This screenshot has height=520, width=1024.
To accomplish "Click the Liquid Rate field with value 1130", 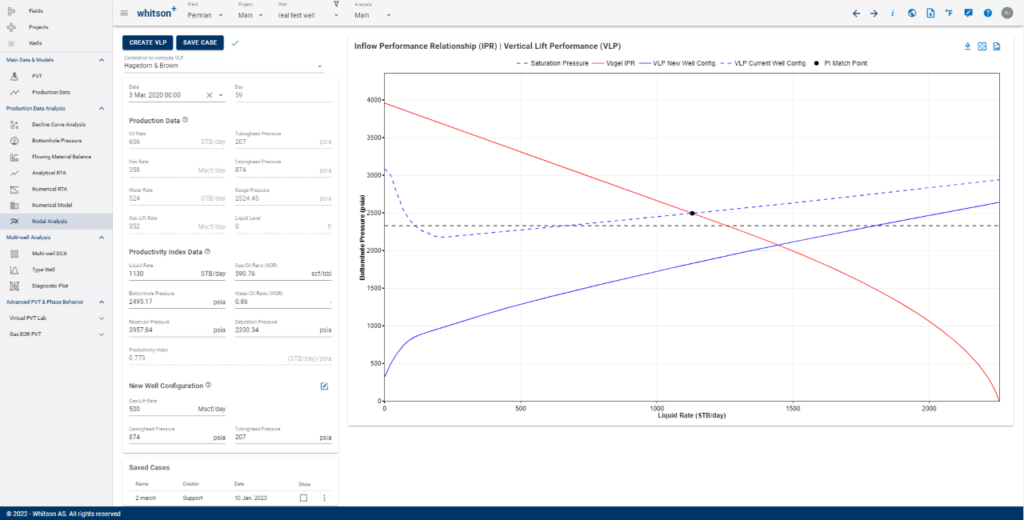I will [177, 272].
